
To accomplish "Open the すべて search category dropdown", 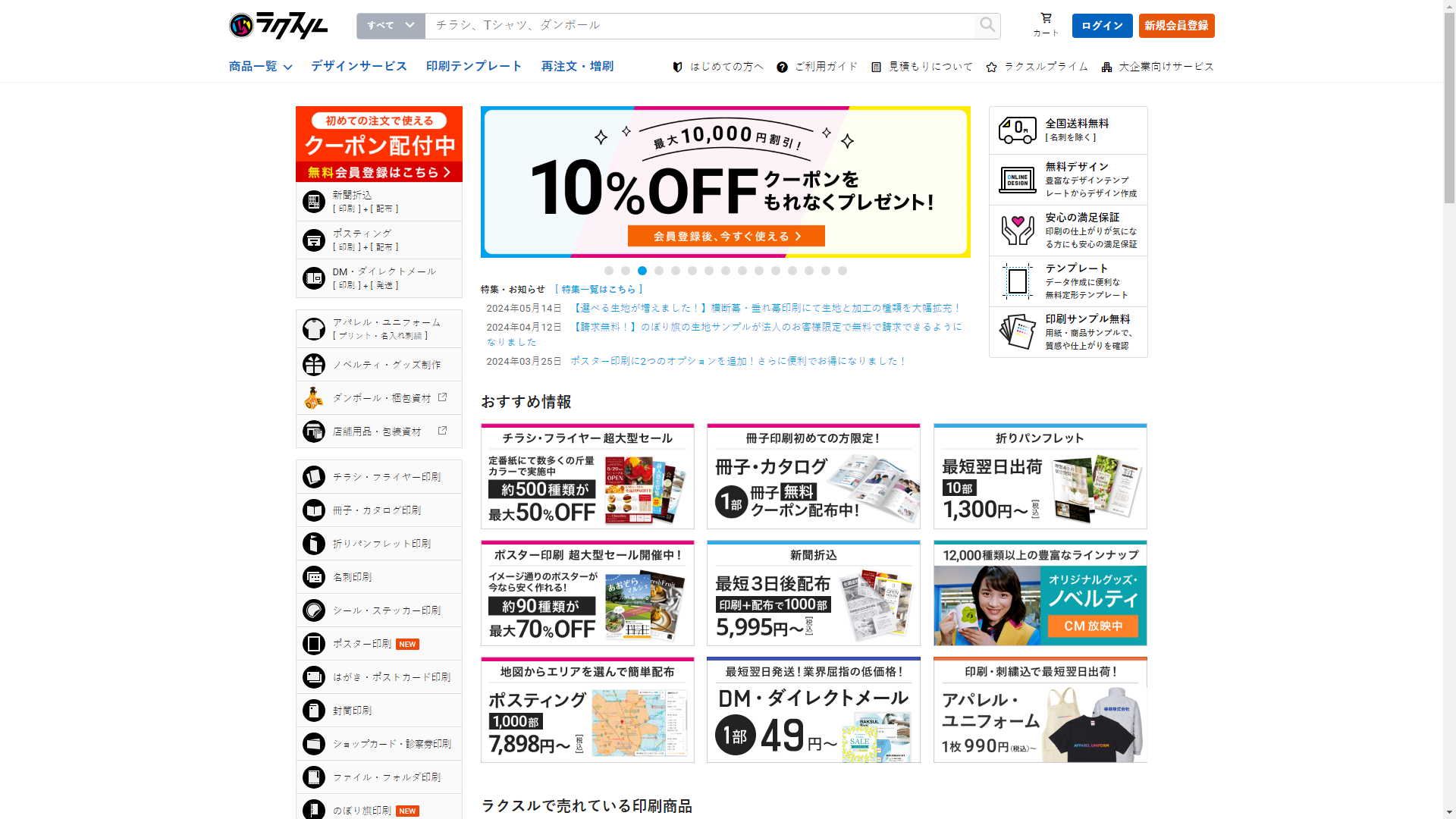I will tap(391, 25).
